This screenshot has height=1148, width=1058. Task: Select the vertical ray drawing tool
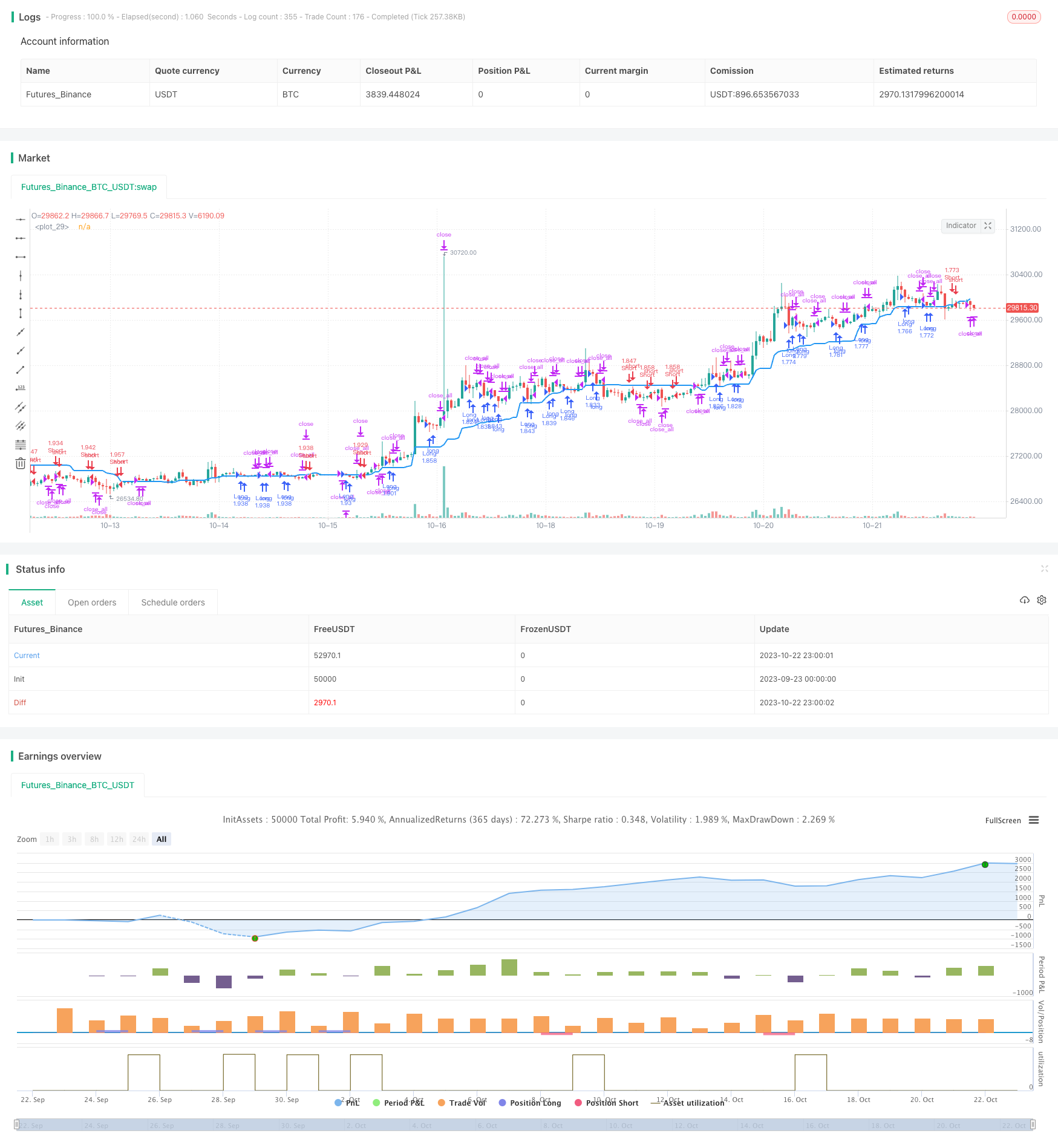pyautogui.click(x=21, y=295)
